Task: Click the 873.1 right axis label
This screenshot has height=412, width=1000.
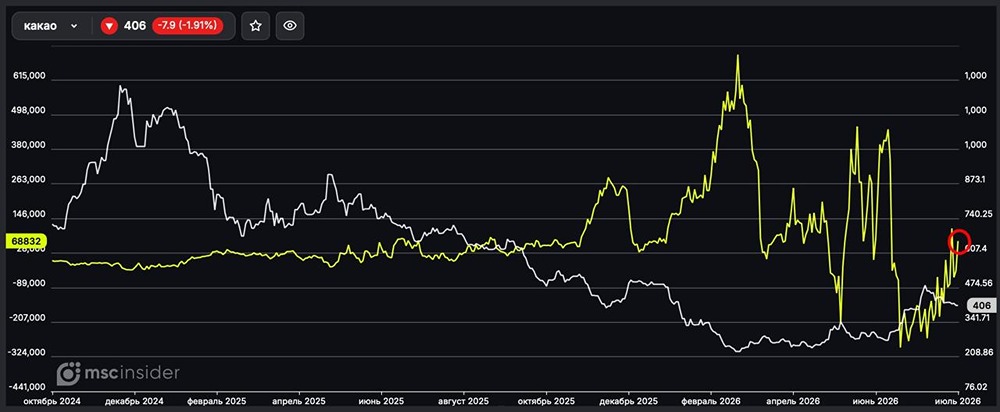Action: (977, 180)
